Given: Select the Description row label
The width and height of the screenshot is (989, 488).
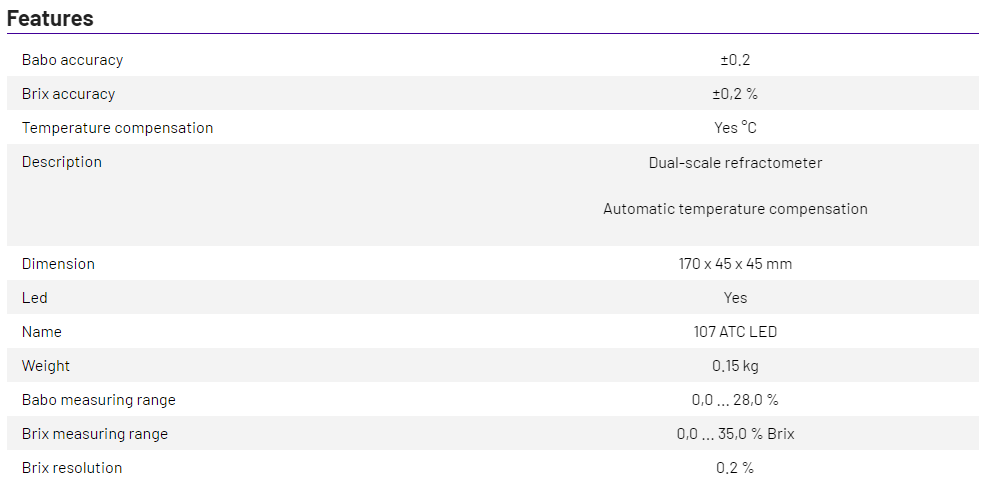Looking at the screenshot, I should (62, 162).
